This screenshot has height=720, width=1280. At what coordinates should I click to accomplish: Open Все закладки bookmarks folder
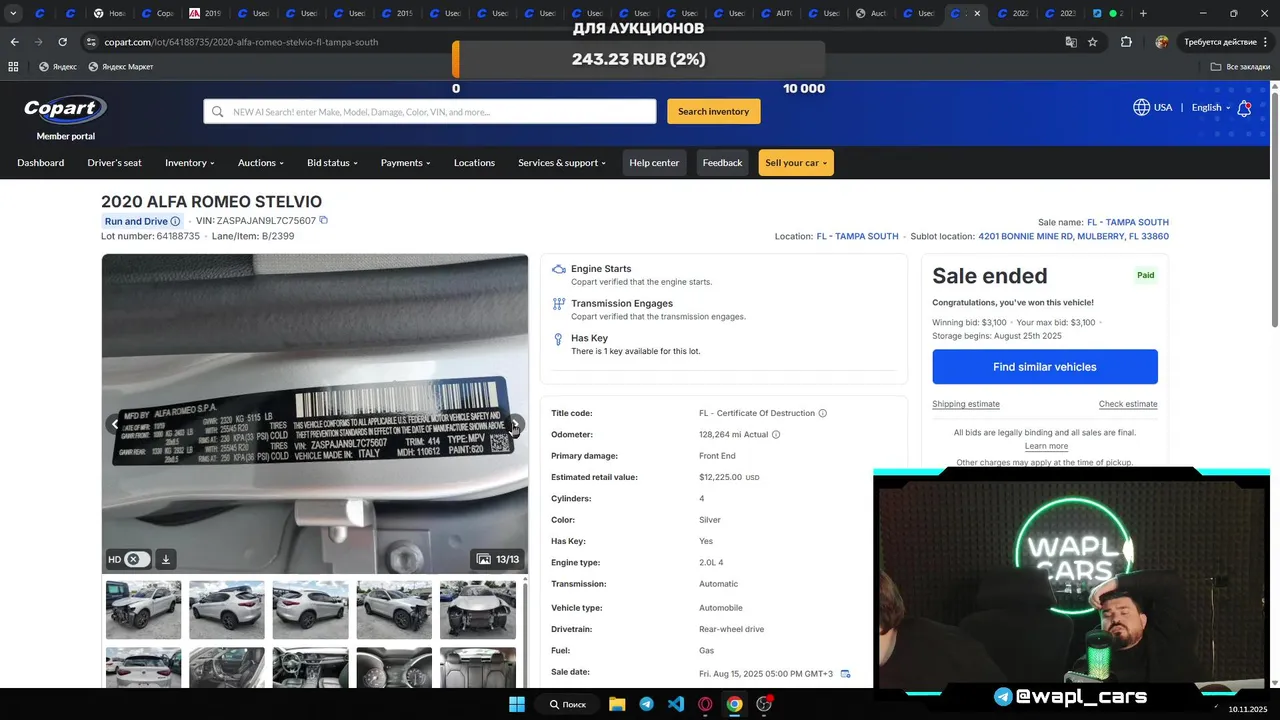pyautogui.click(x=1240, y=67)
